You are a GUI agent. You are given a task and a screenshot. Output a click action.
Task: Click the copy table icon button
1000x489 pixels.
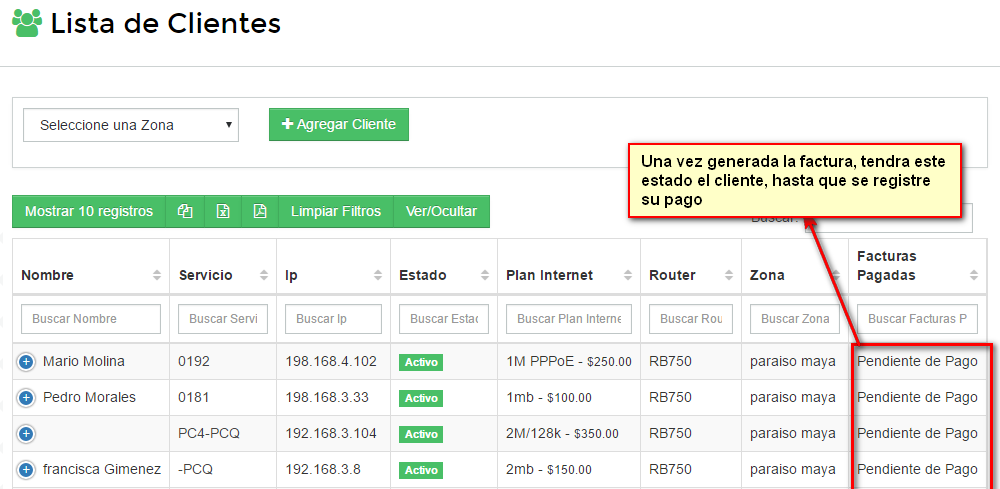185,211
